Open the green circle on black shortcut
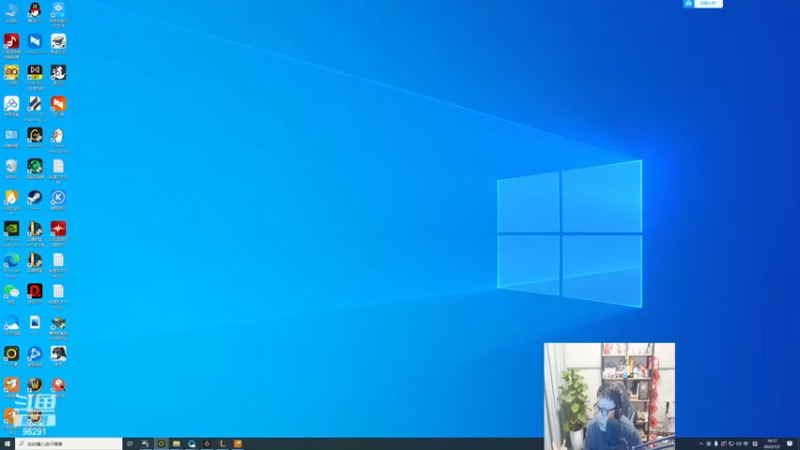 coord(35,167)
